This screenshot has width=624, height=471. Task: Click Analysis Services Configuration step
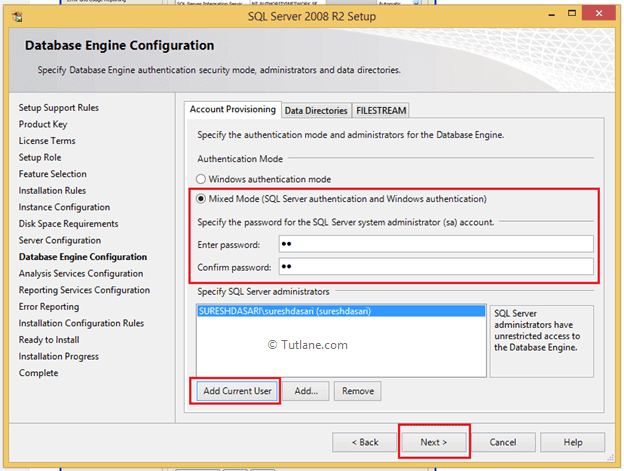pyautogui.click(x=81, y=274)
